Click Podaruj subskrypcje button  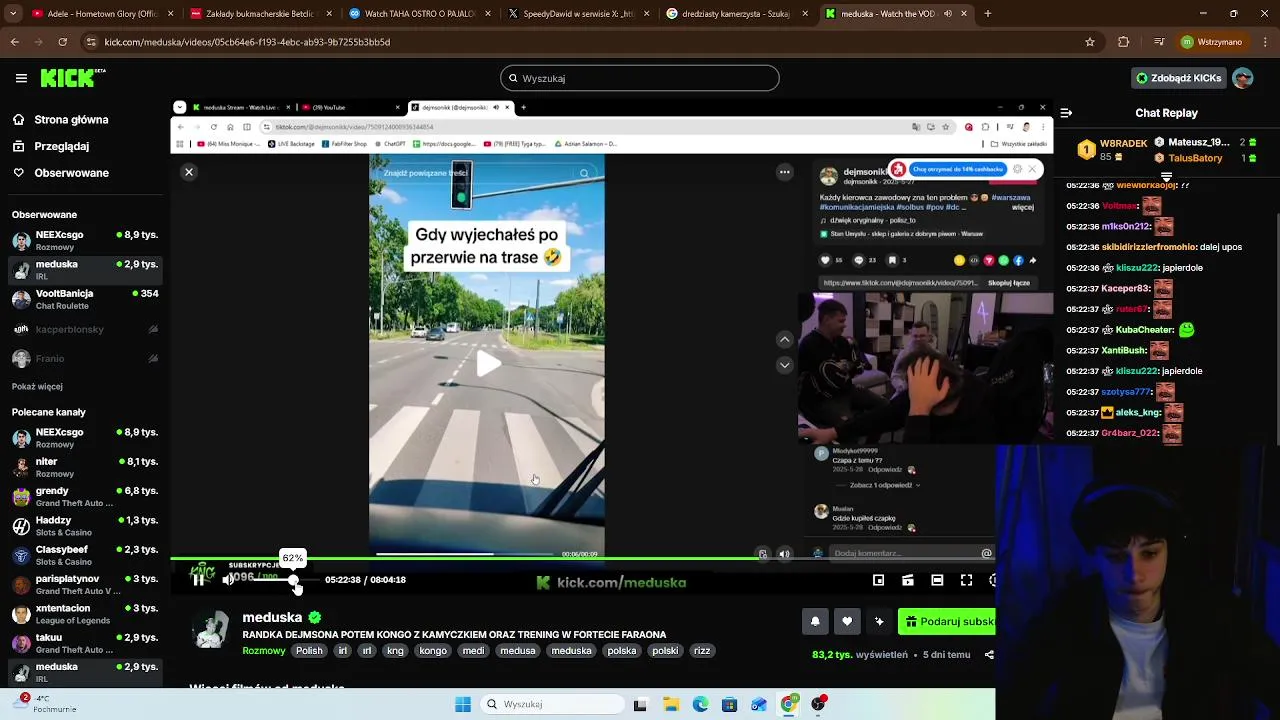[x=946, y=621]
